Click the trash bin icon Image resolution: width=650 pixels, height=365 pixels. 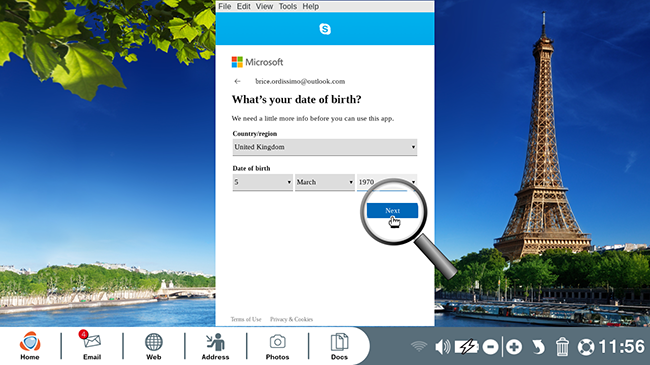[x=562, y=347]
